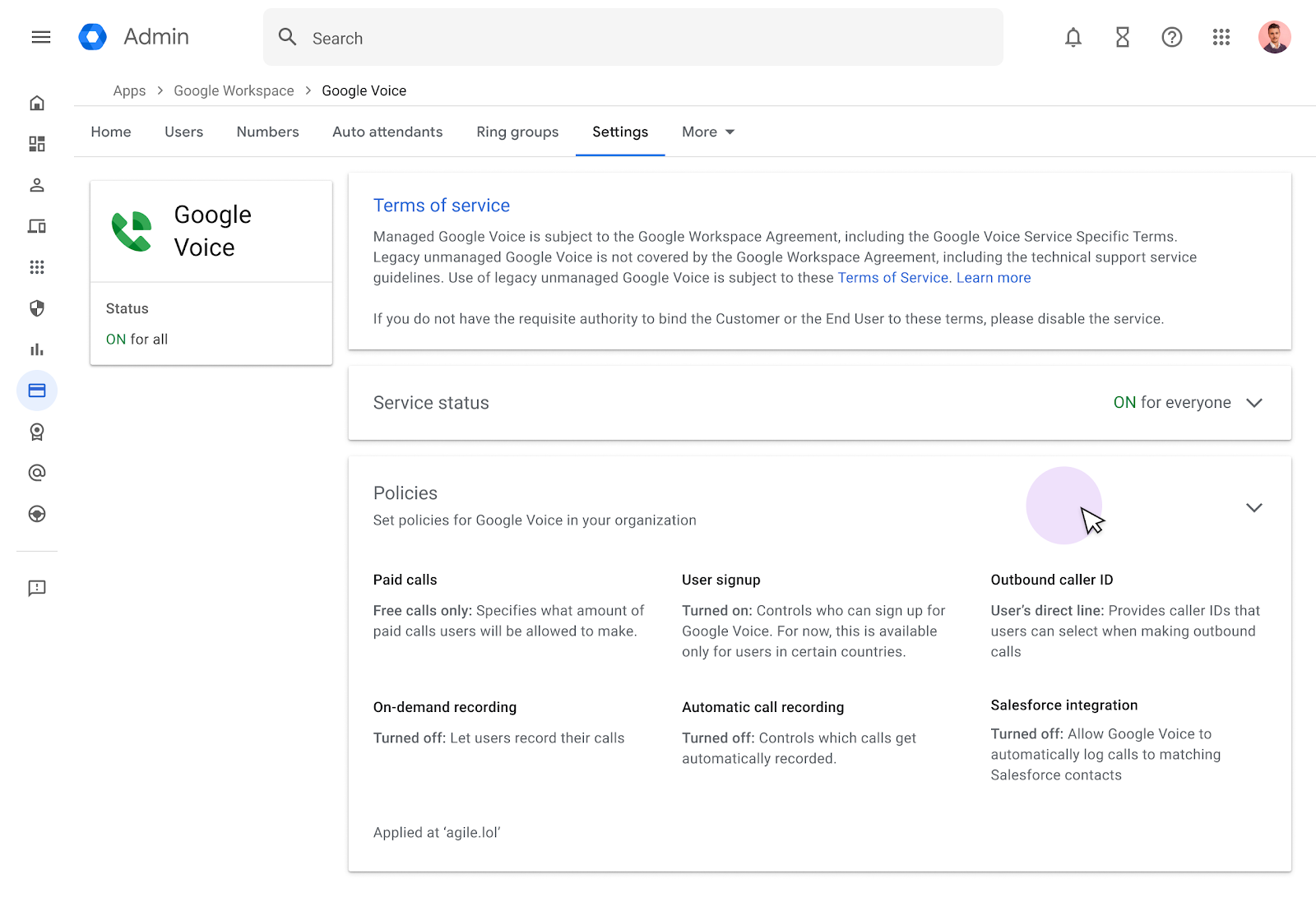Click the Google Workspace breadcrumb link

pyautogui.click(x=234, y=90)
